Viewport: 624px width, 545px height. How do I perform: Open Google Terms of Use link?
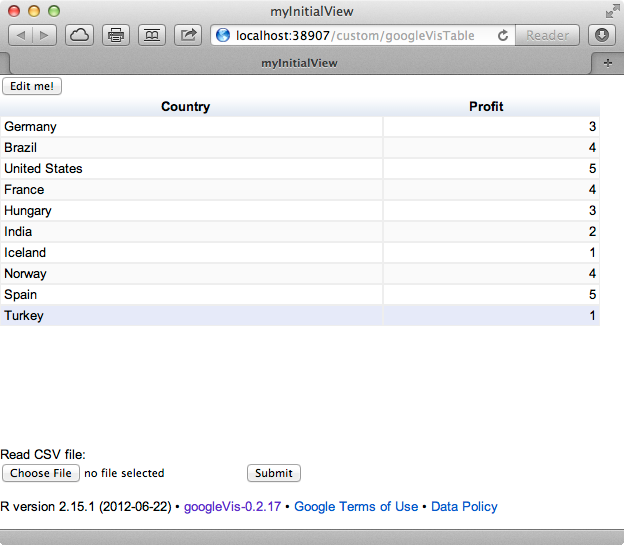coord(356,506)
